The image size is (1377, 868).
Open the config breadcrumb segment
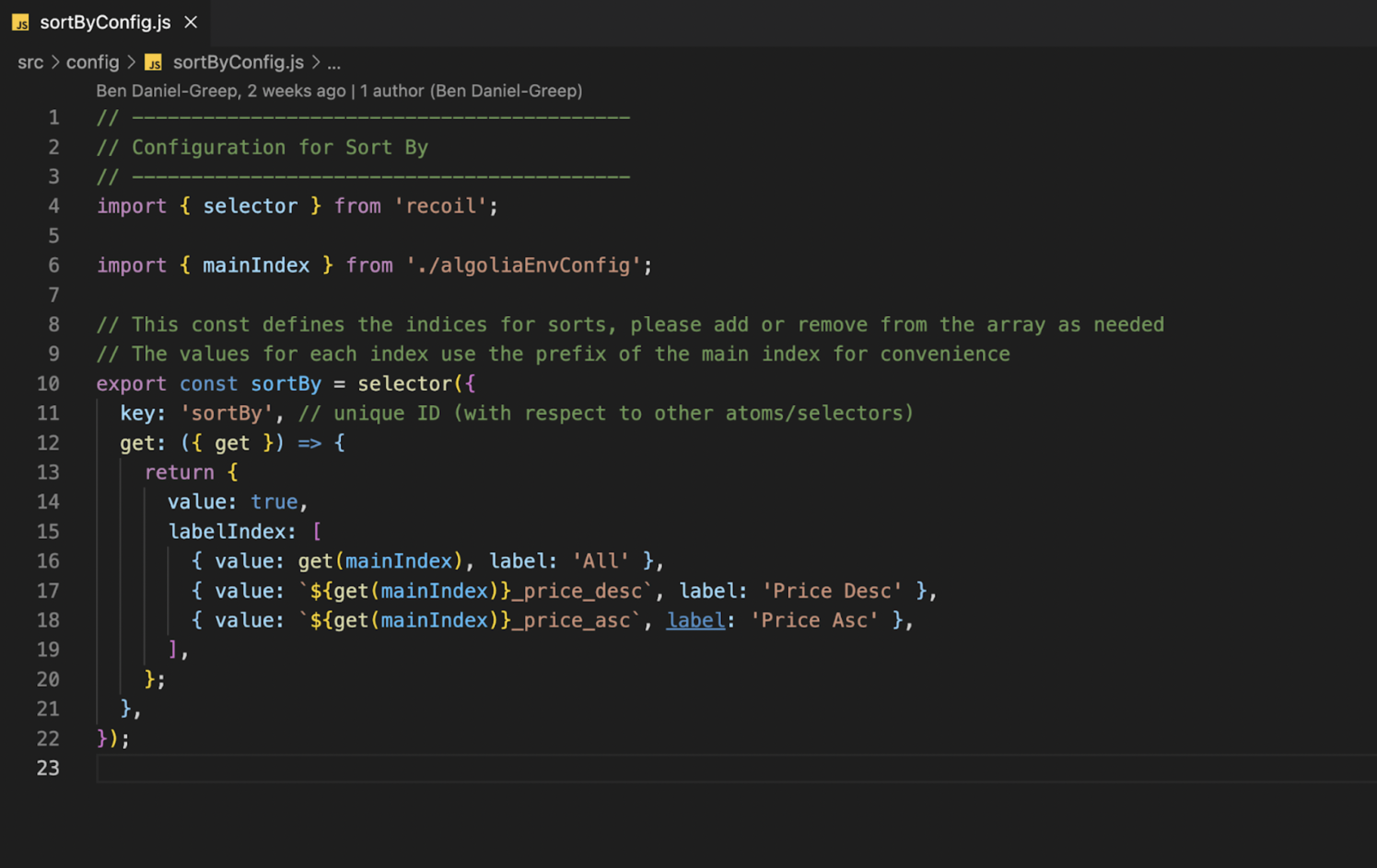click(x=92, y=62)
